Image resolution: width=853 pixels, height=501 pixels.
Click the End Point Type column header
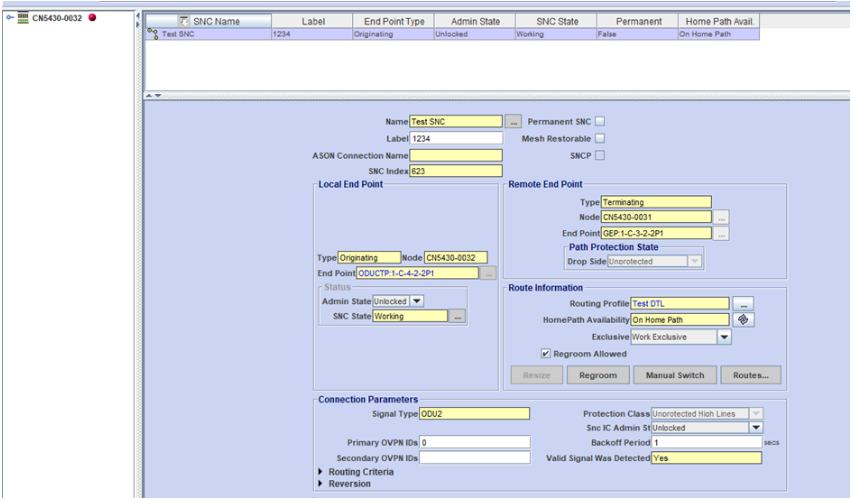(x=393, y=21)
